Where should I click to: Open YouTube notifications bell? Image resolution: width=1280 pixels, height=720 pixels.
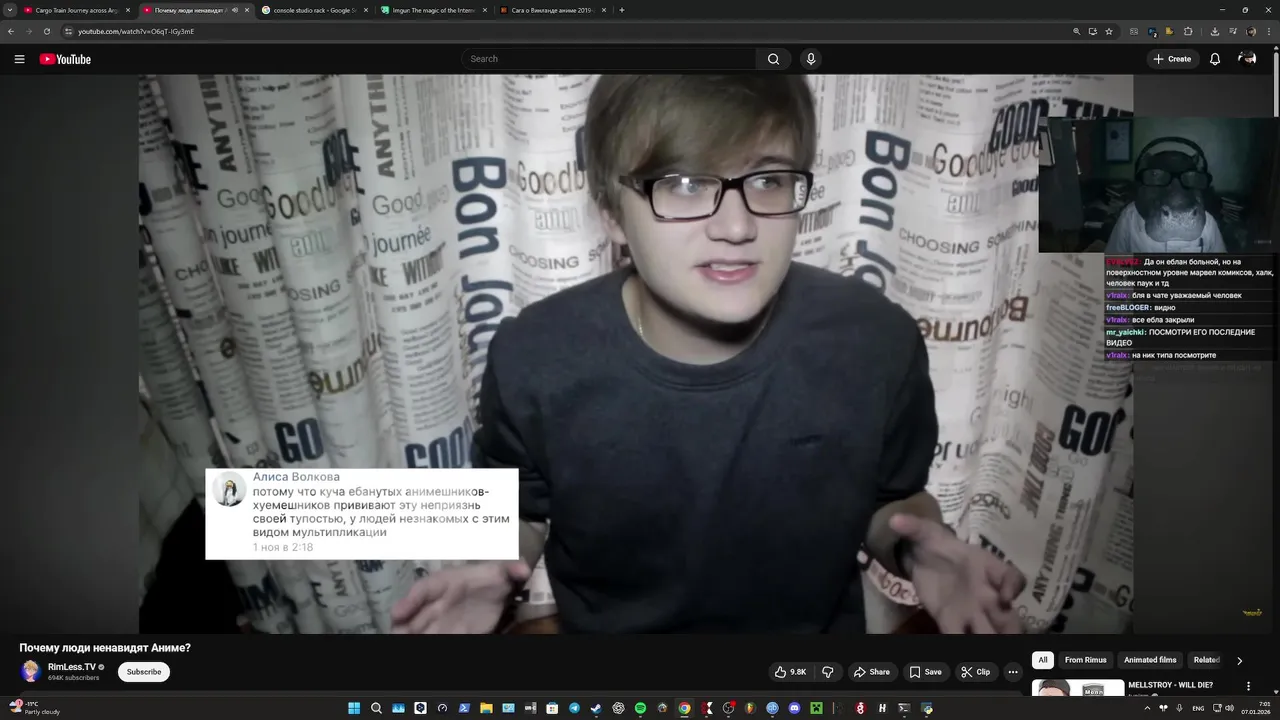(1215, 59)
